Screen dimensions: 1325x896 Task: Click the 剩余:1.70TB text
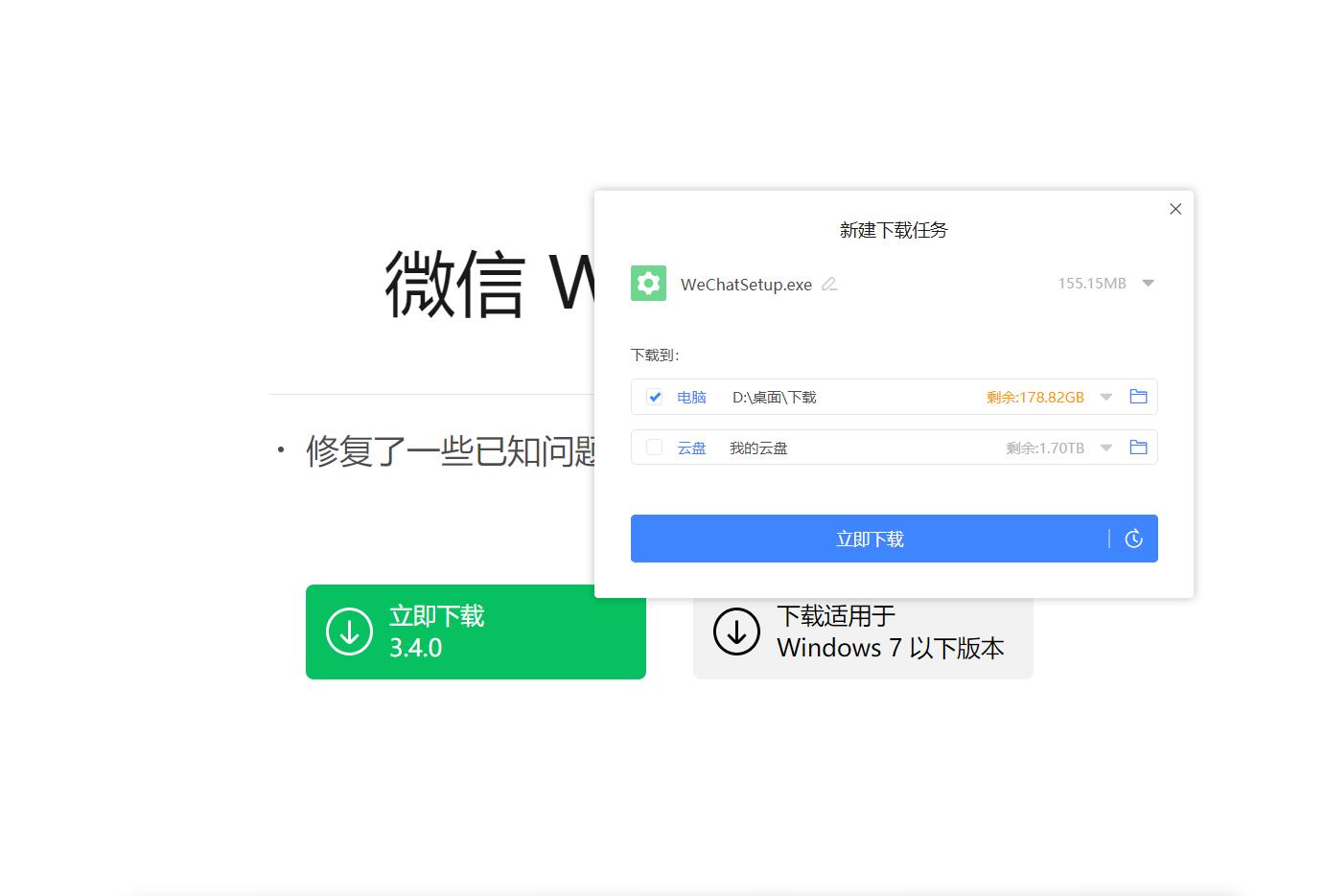click(1045, 448)
